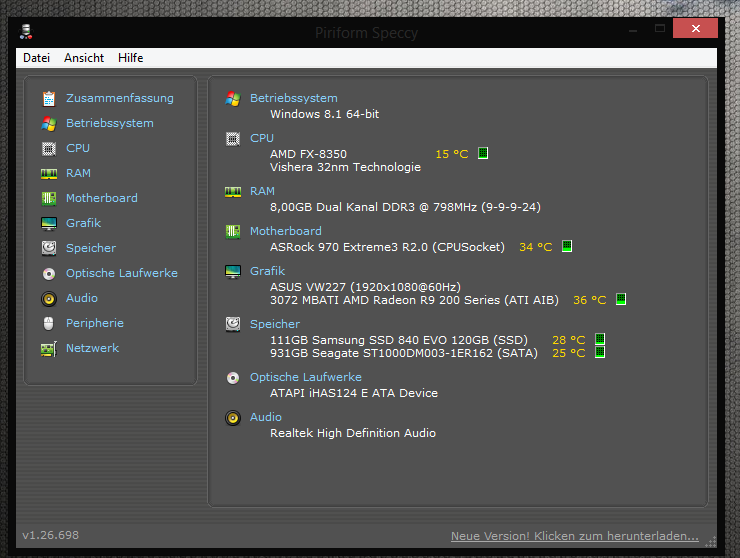Click the Zusammenfassung clipboard icon in sidebar
This screenshot has height=558, width=740.
[x=49, y=98]
